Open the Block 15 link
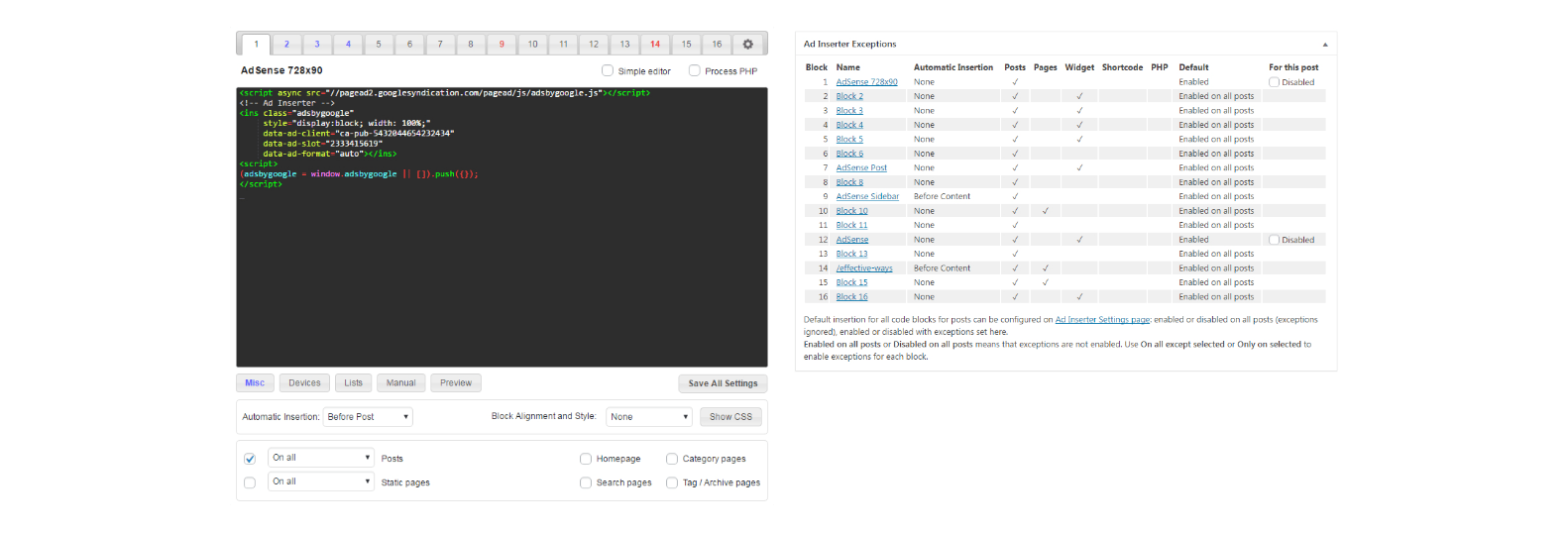Viewport: 1568px width, 533px height. coord(851,282)
